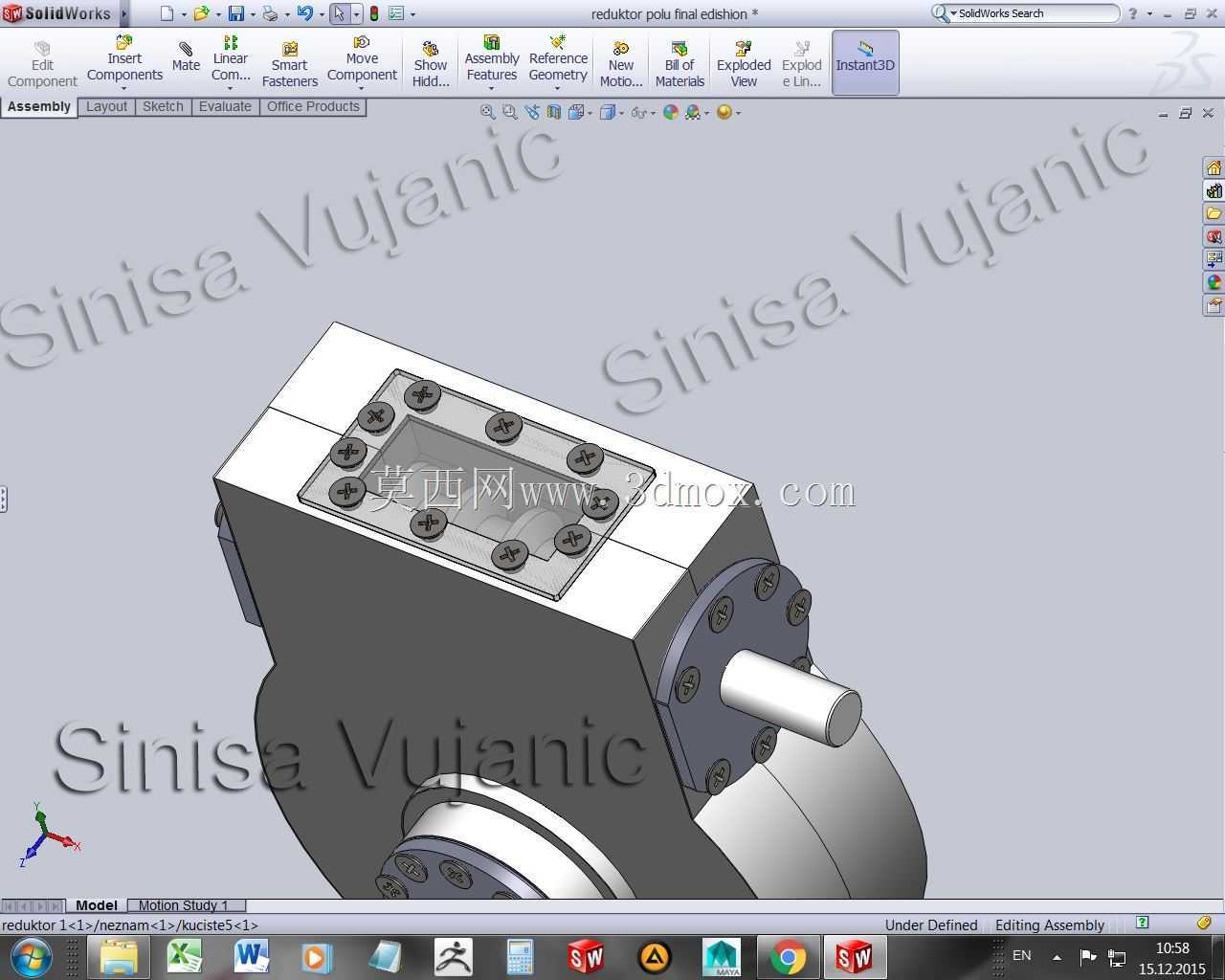The height and width of the screenshot is (980, 1225).
Task: Open Assembly Features
Action: (492, 59)
